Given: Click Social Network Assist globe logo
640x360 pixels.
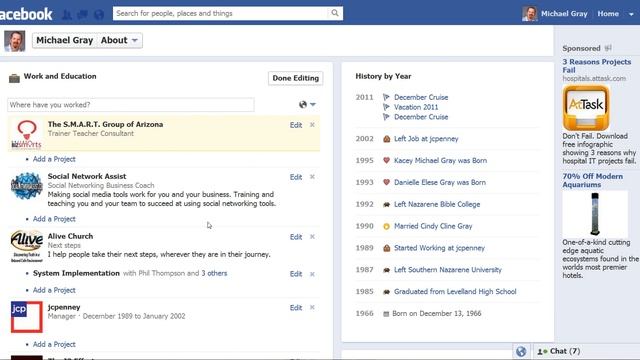Looking at the screenshot, I should pos(27,186).
